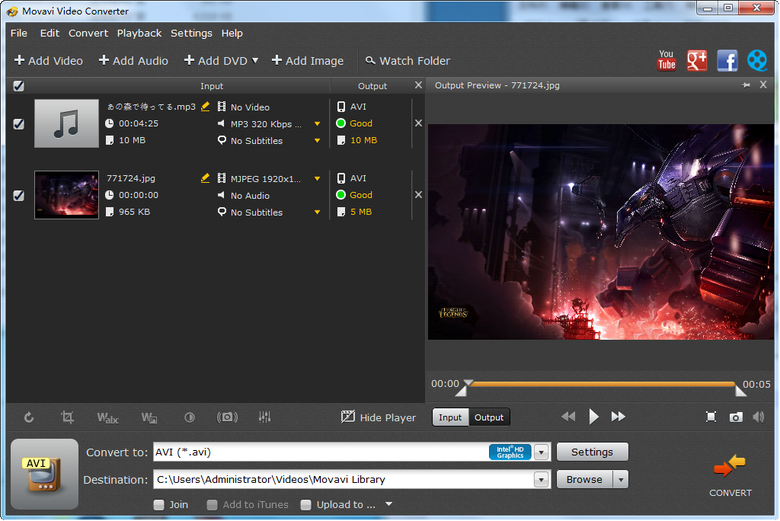Switch to the Output preview tab
Image resolution: width=780 pixels, height=521 pixels.
pos(489,417)
